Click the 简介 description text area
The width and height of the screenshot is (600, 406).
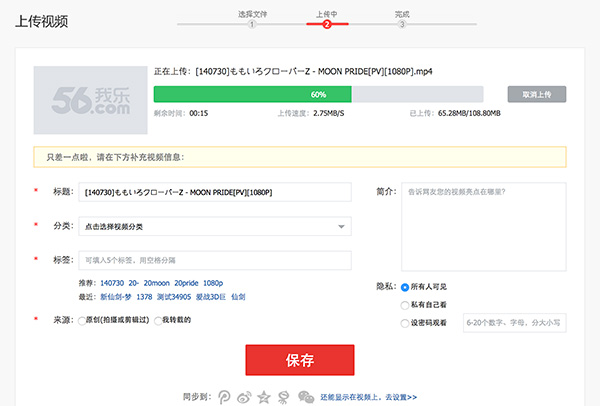point(484,227)
